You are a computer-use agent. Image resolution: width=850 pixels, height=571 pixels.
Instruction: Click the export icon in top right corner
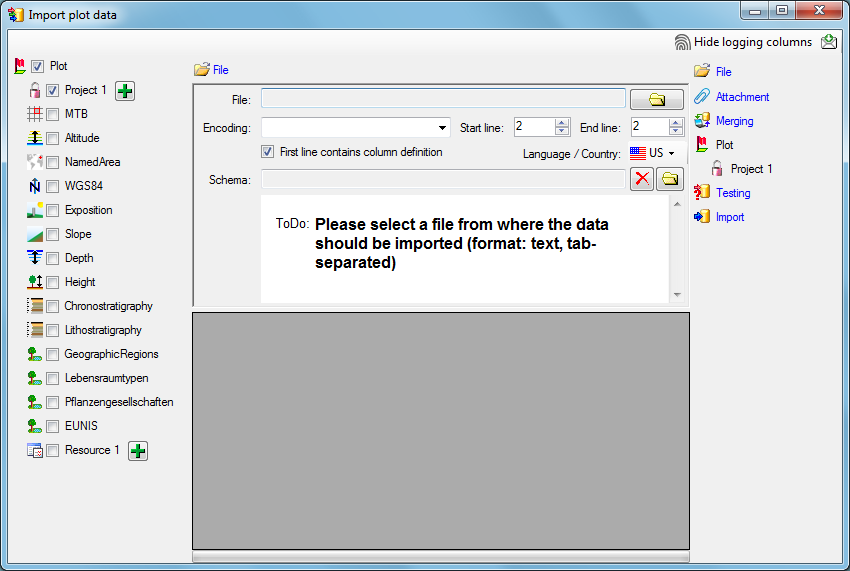click(829, 42)
